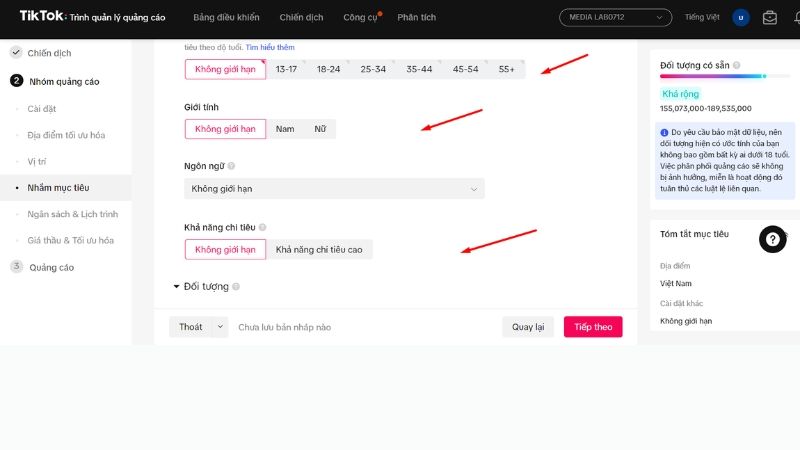Image resolution: width=800 pixels, height=450 pixels.
Task: Click the Khá rộng audience label
Action: coord(680,94)
